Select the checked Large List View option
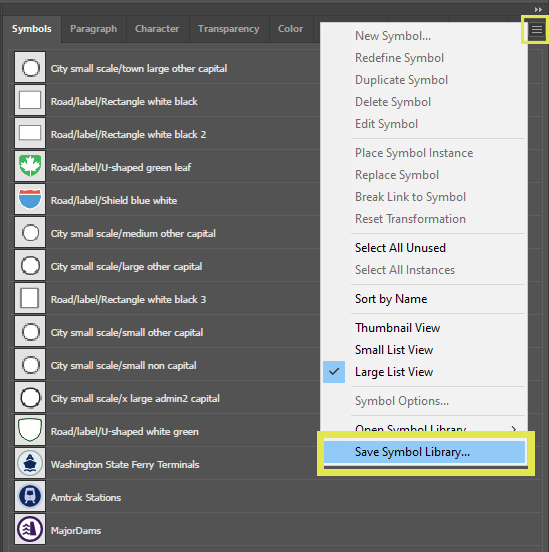Image resolution: width=549 pixels, height=552 pixels. pyautogui.click(x=424, y=372)
